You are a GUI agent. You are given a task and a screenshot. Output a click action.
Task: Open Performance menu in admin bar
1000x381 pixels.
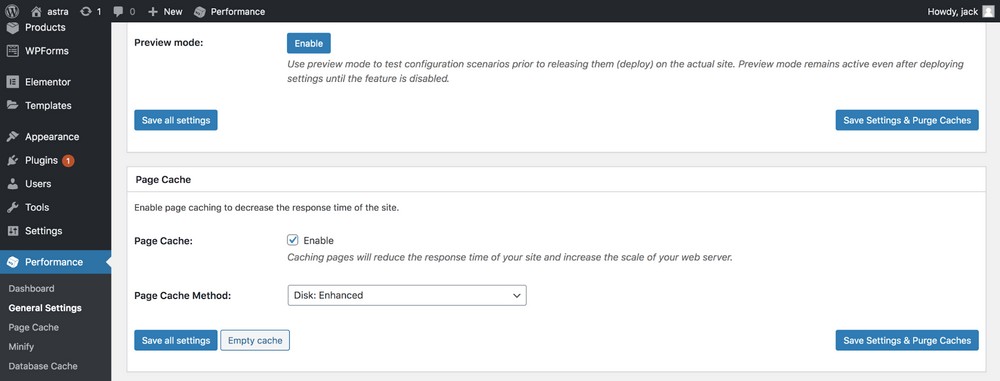tap(238, 11)
